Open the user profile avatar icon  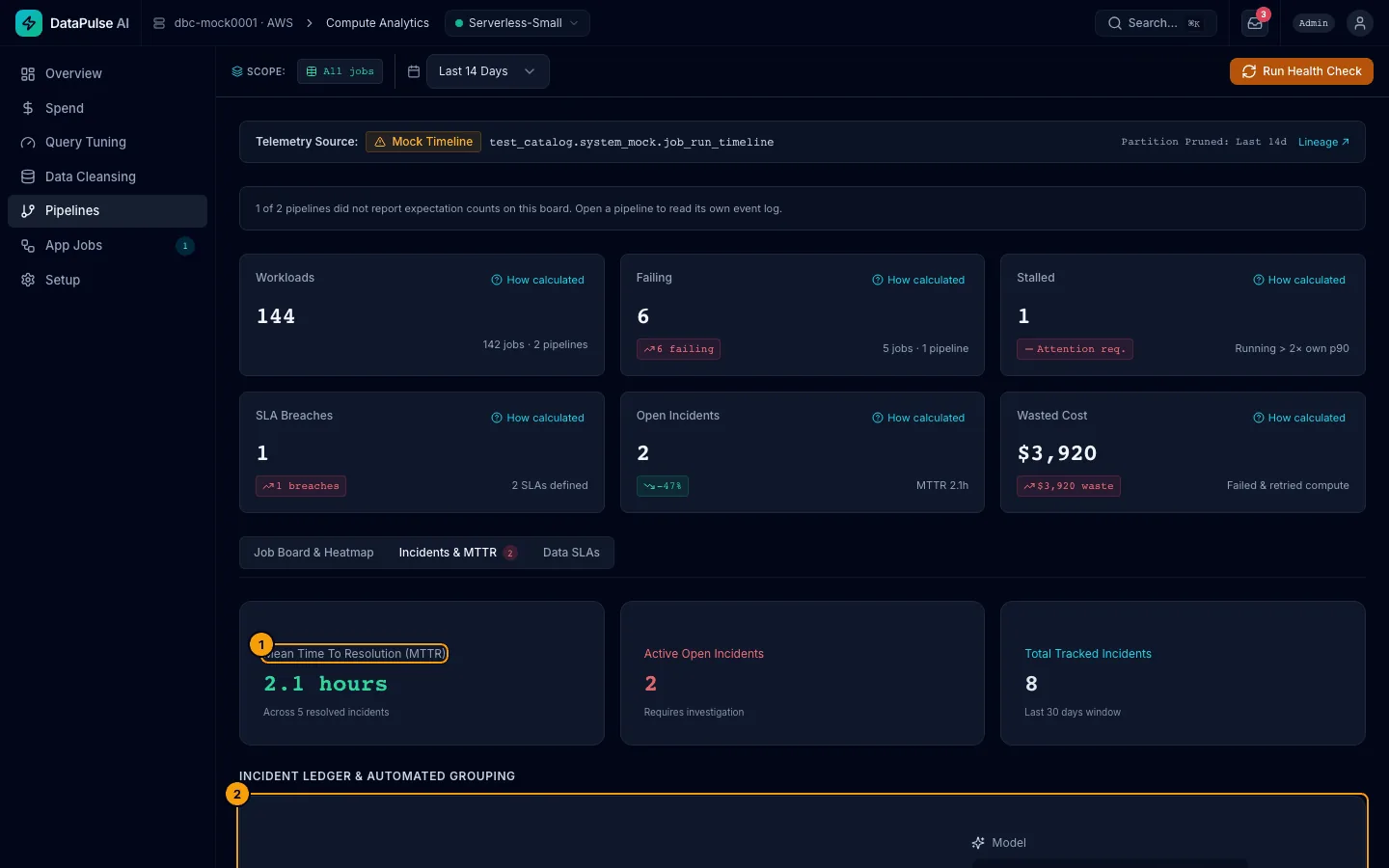coord(1360,23)
